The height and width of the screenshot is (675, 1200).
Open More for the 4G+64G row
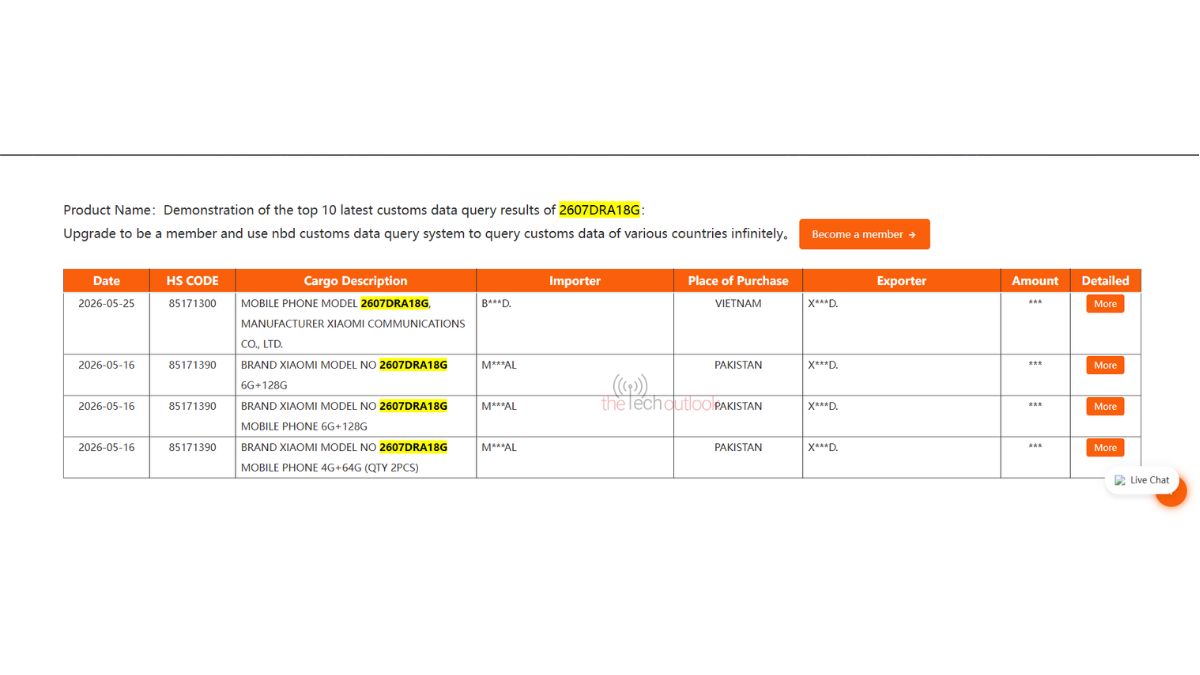pos(1105,448)
